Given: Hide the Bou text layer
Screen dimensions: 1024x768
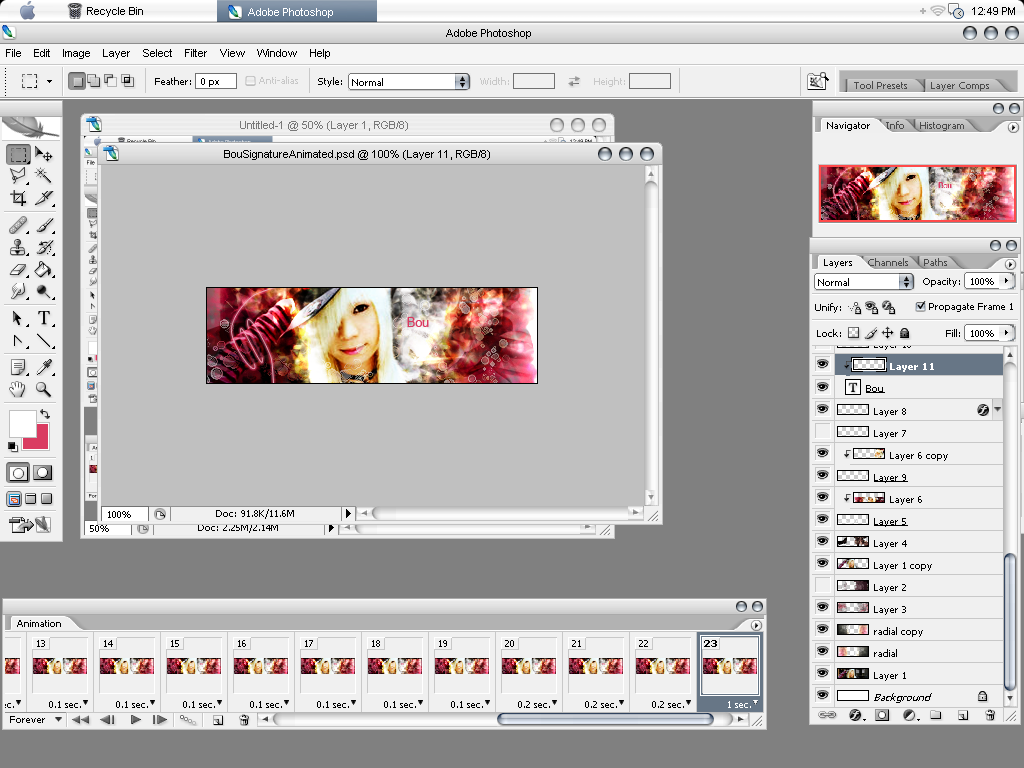Looking at the screenshot, I should tap(823, 387).
